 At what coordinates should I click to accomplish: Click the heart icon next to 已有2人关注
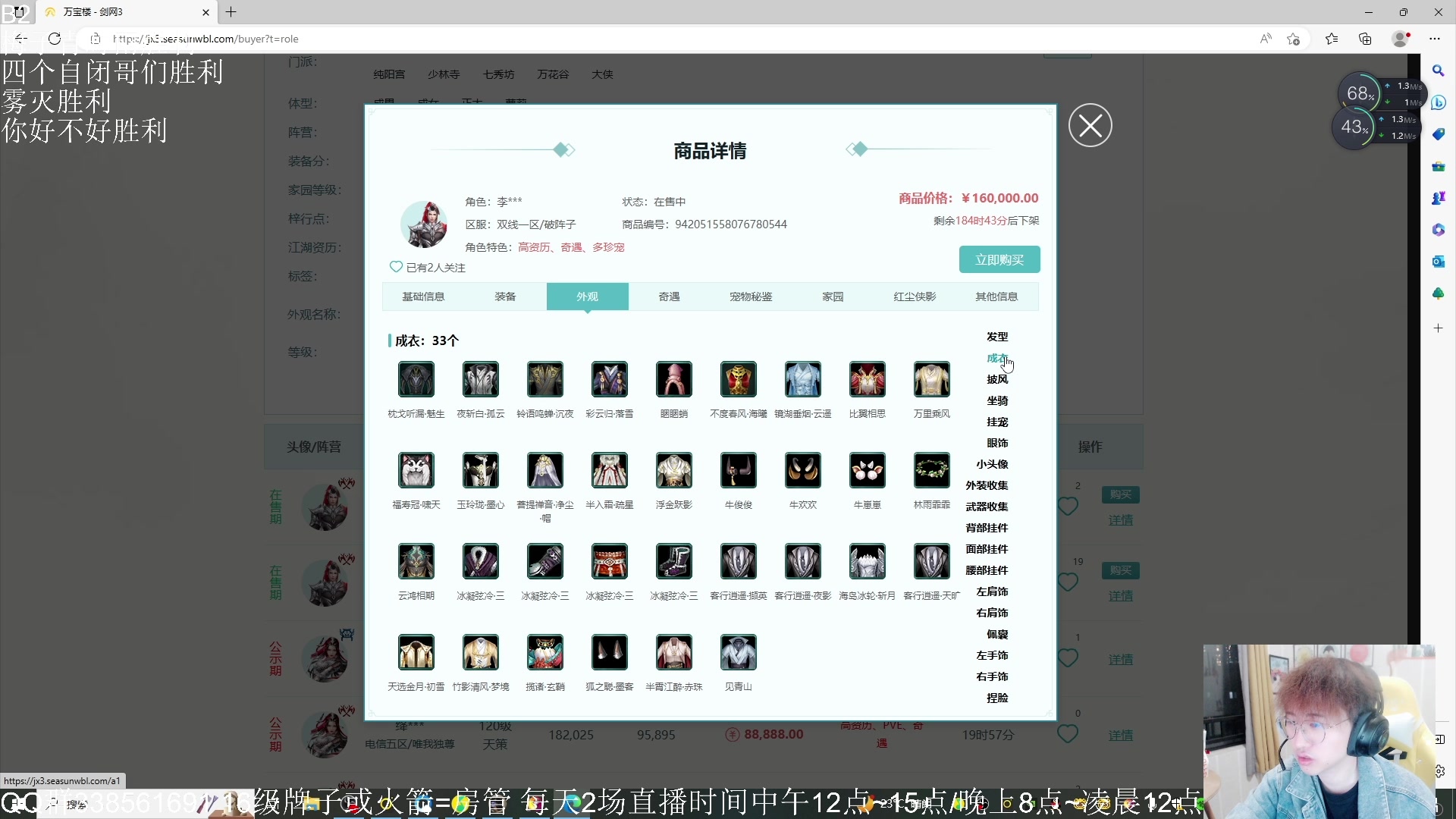[x=396, y=267]
